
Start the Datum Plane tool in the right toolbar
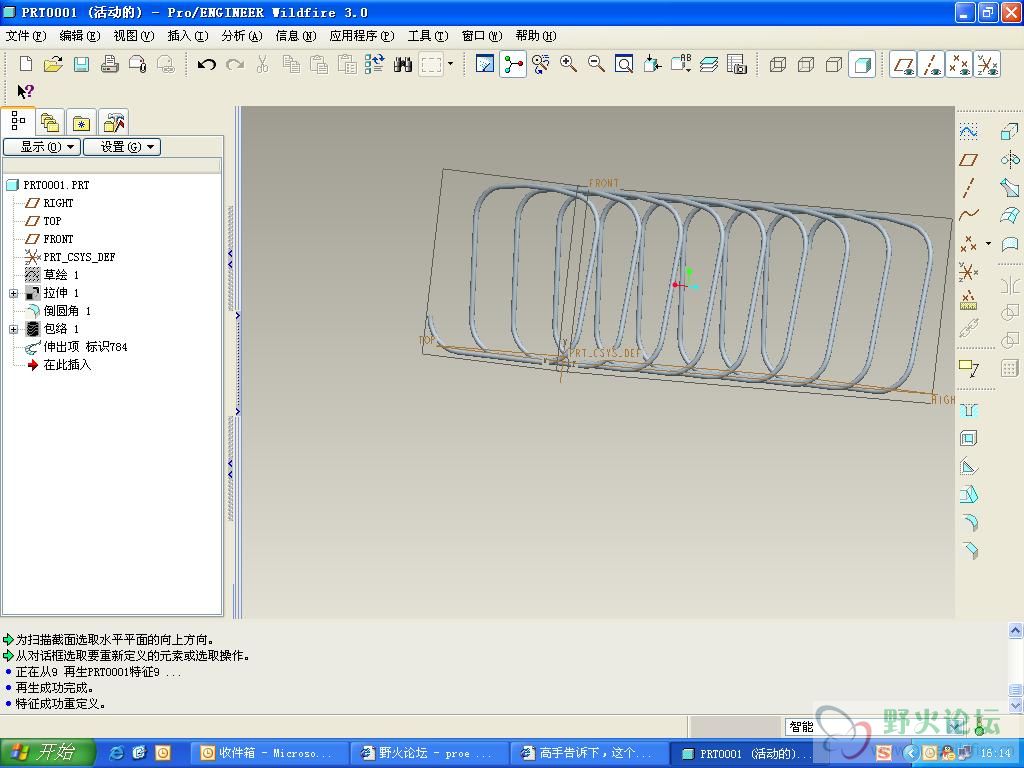tap(968, 160)
